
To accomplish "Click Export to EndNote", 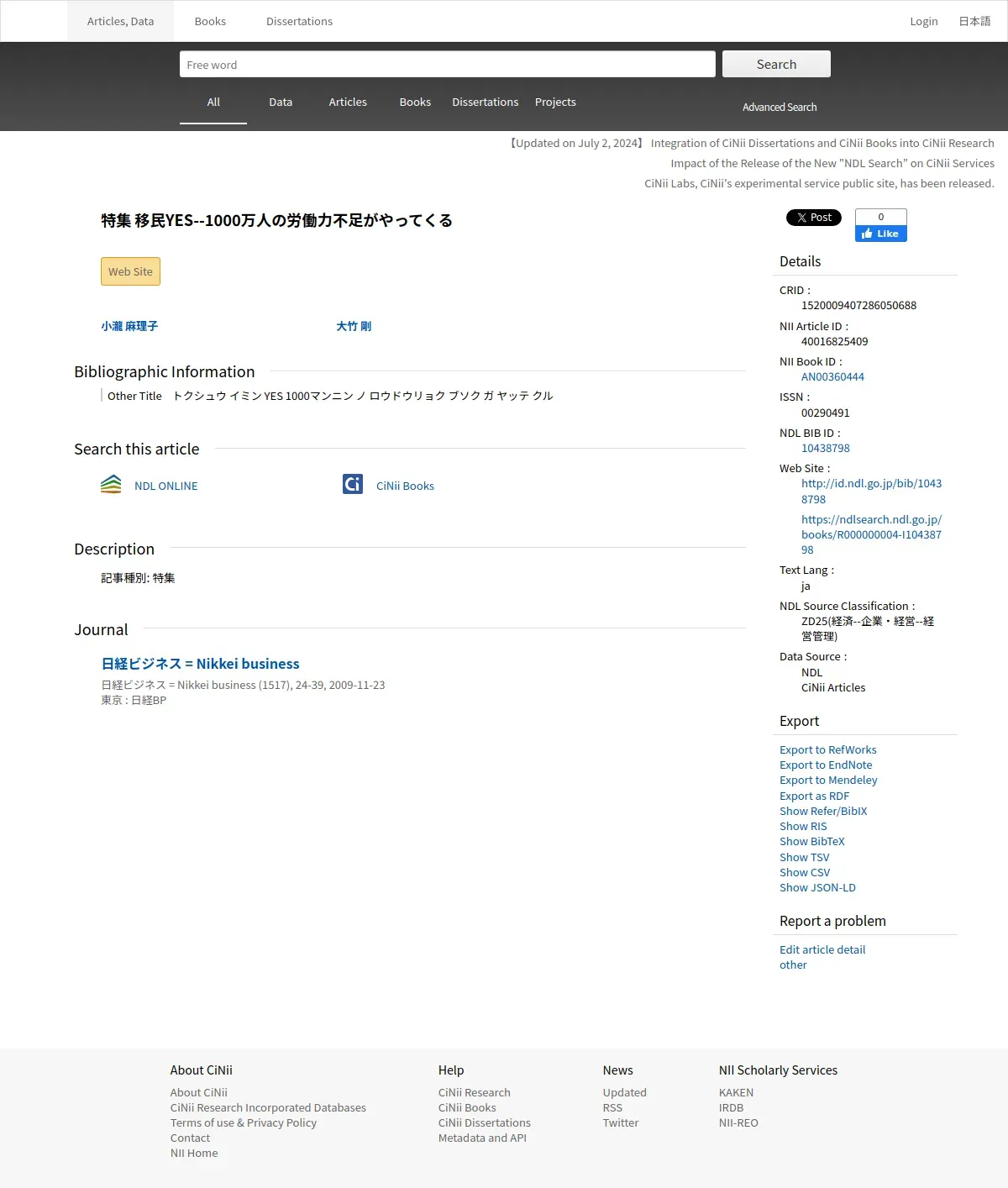I will [x=826, y=765].
